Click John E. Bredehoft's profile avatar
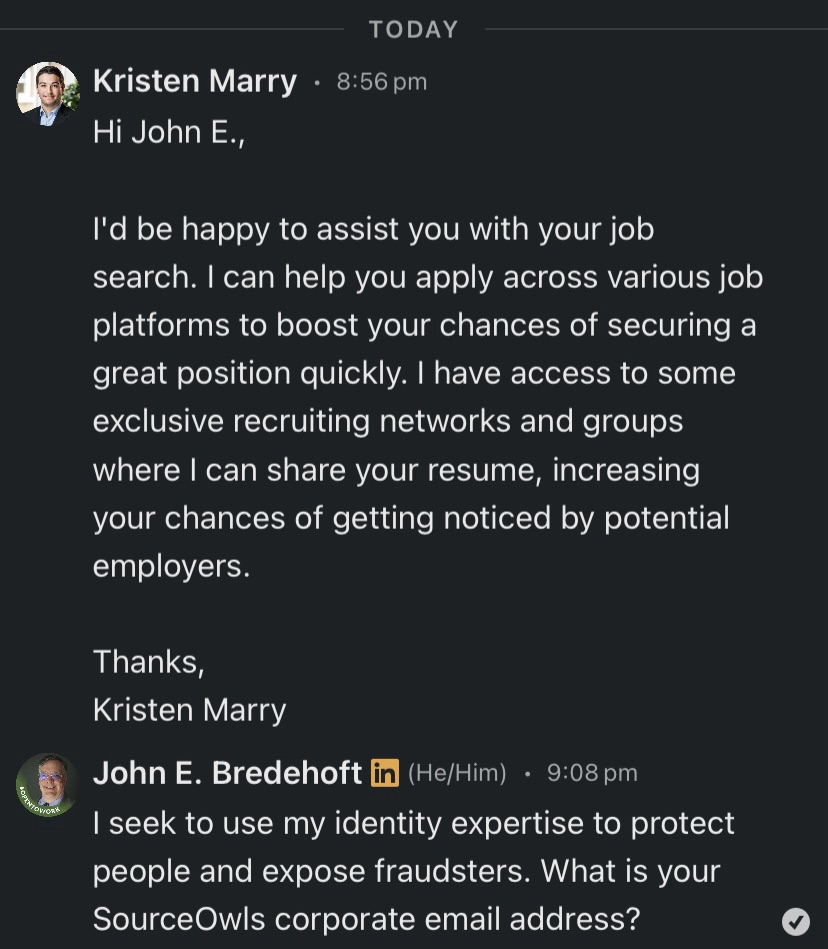 point(47,784)
